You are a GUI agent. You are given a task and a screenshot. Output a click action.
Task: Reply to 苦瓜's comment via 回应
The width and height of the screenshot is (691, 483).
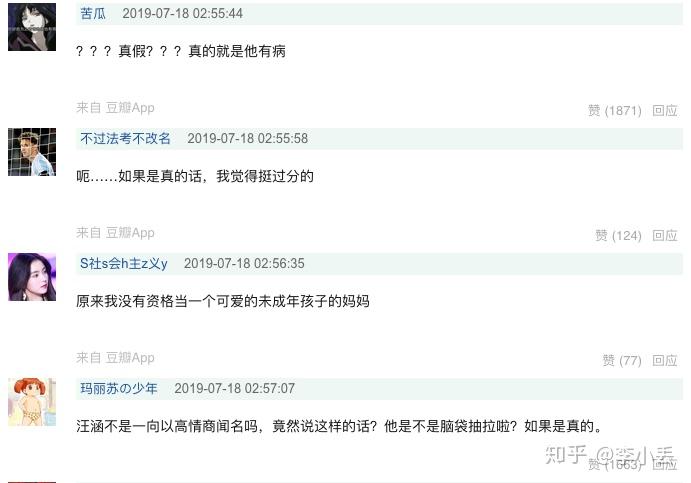click(x=665, y=110)
